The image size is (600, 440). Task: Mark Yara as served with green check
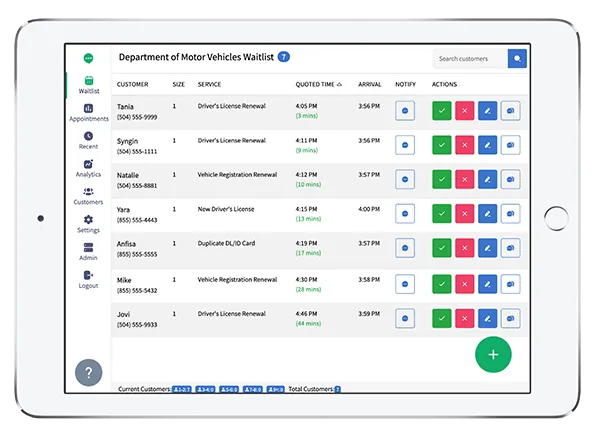(x=442, y=213)
